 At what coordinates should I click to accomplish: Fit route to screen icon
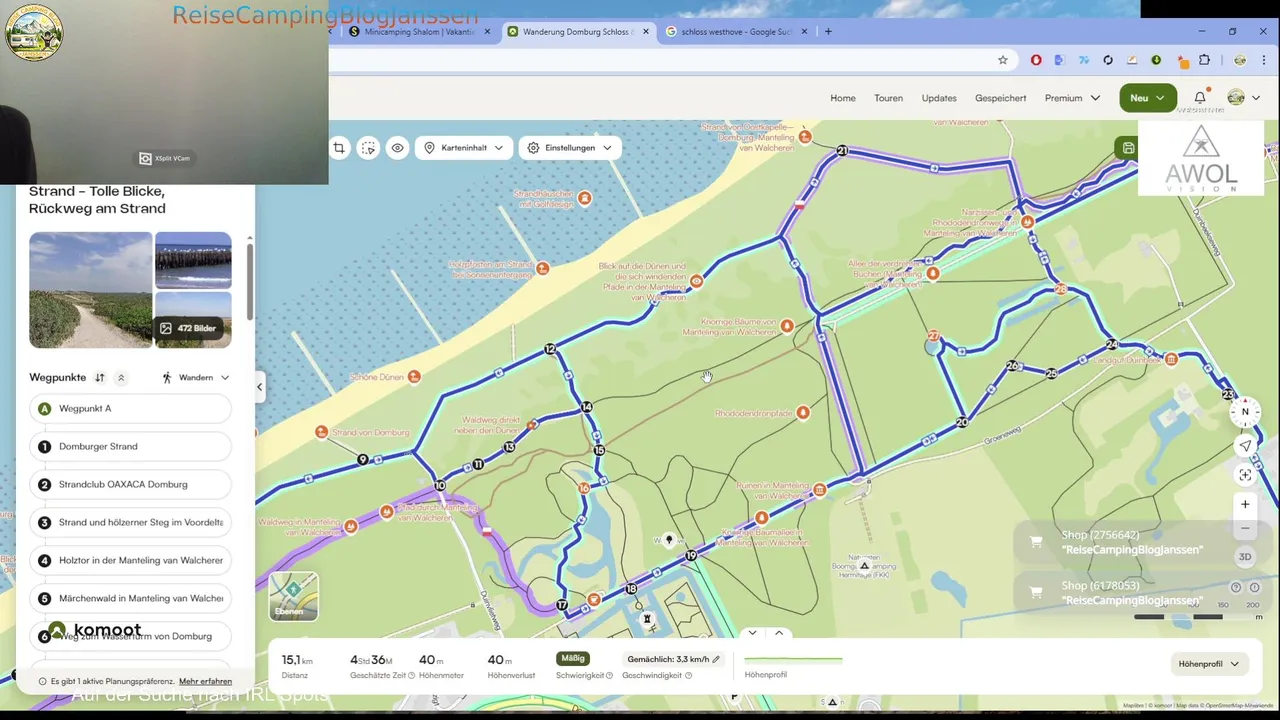pyautogui.click(x=1245, y=475)
